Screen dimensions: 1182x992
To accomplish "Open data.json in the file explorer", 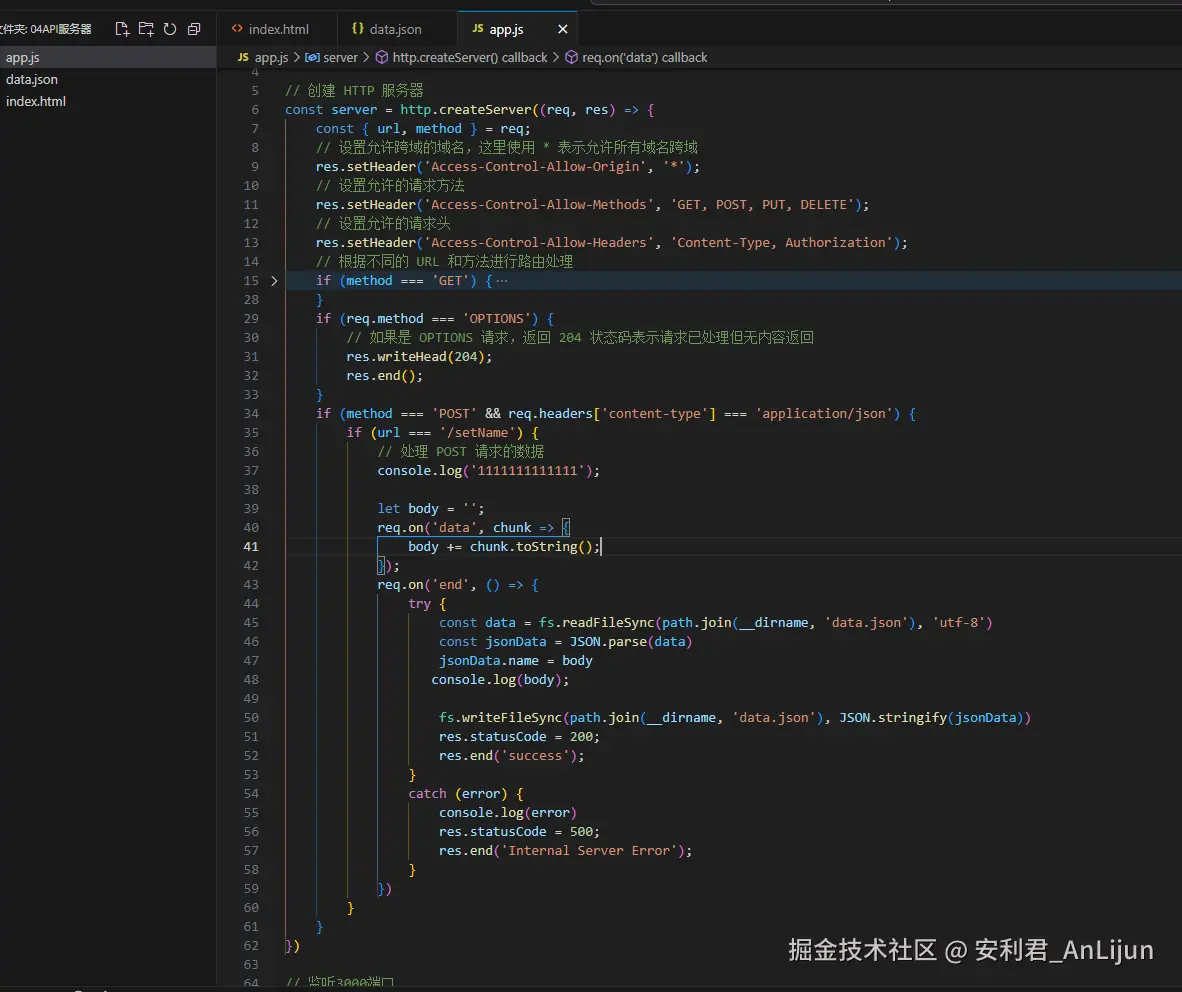I will (108, 79).
